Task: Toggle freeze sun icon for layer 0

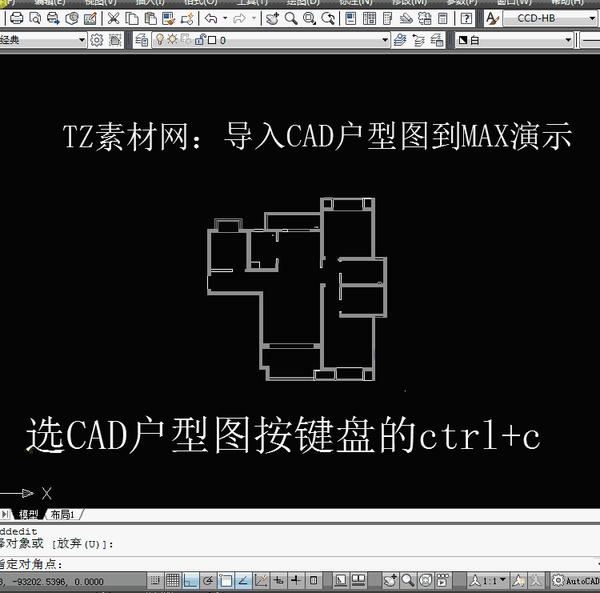Action: (x=173, y=39)
